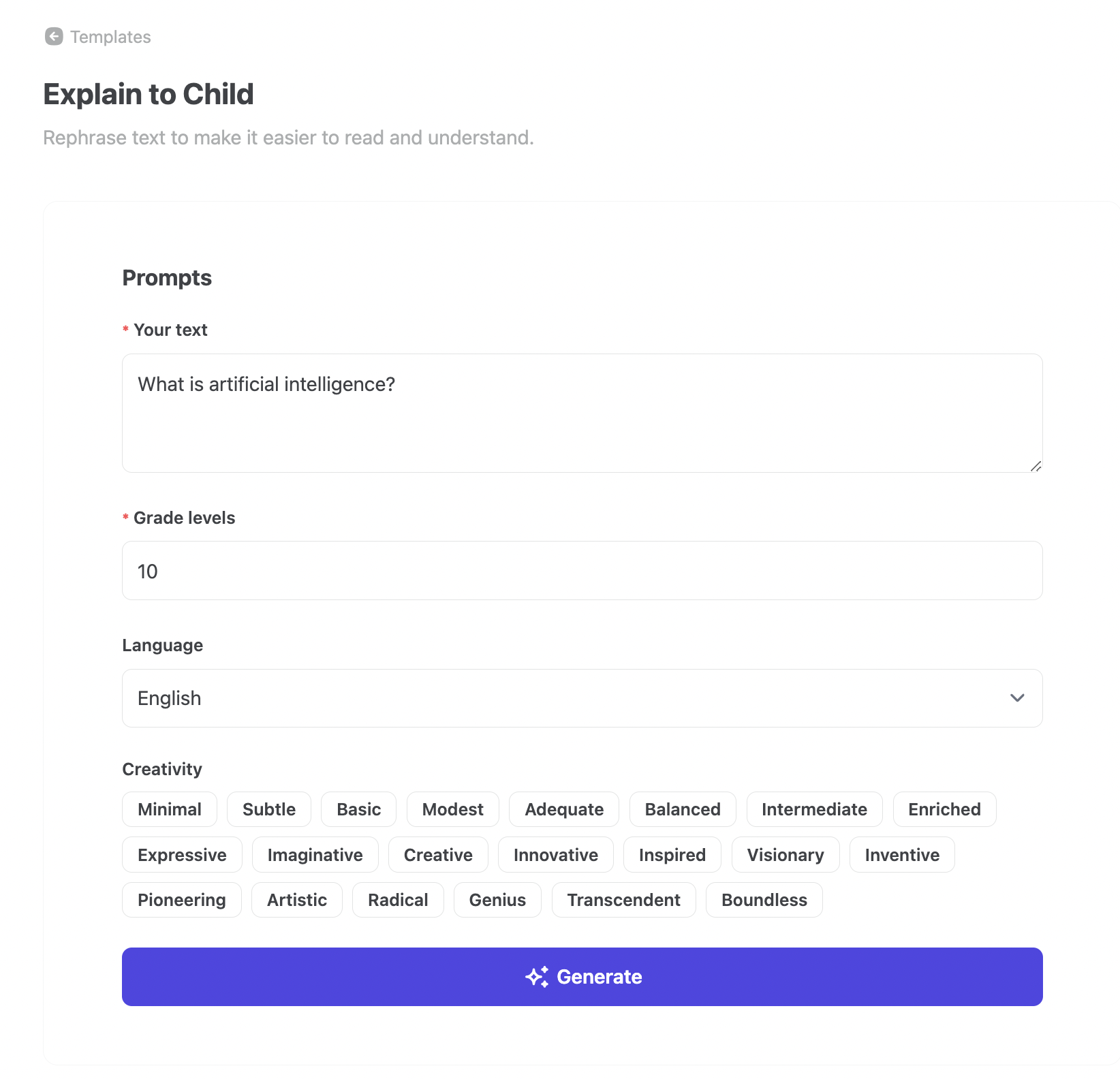The height and width of the screenshot is (1079, 1120).
Task: Click the back arrow icon beside Templates
Action: (x=55, y=37)
